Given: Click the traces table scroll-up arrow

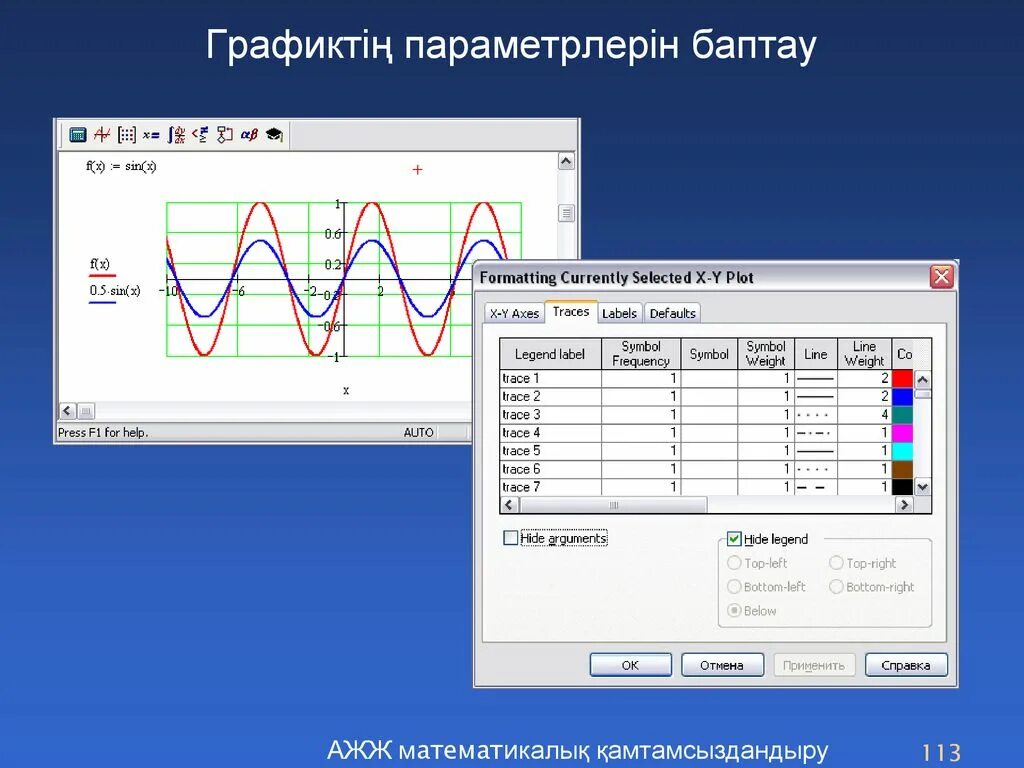Looking at the screenshot, I should tap(922, 379).
